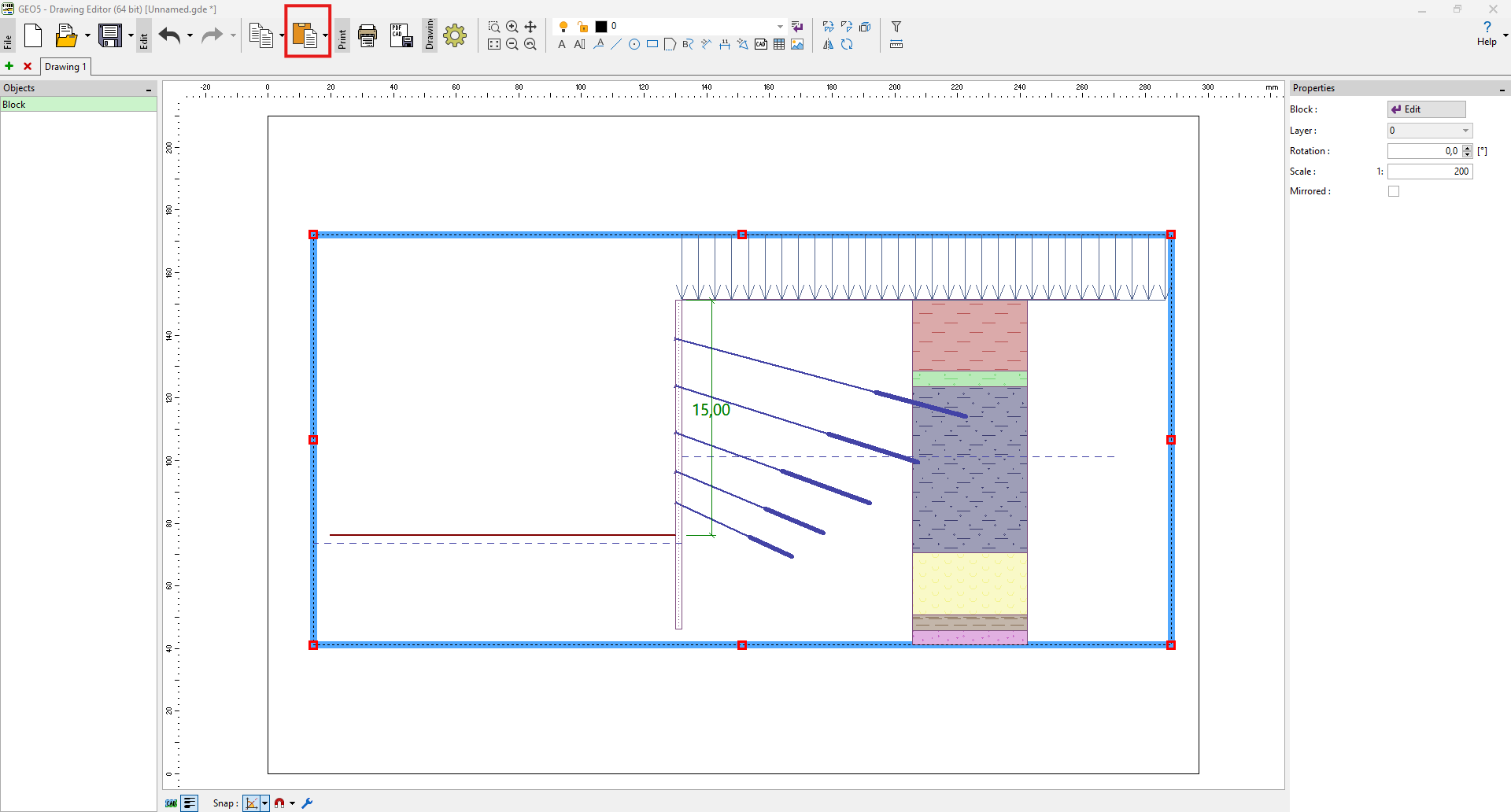The width and height of the screenshot is (1511, 812).
Task: Open the Help menu
Action: pyautogui.click(x=1487, y=34)
